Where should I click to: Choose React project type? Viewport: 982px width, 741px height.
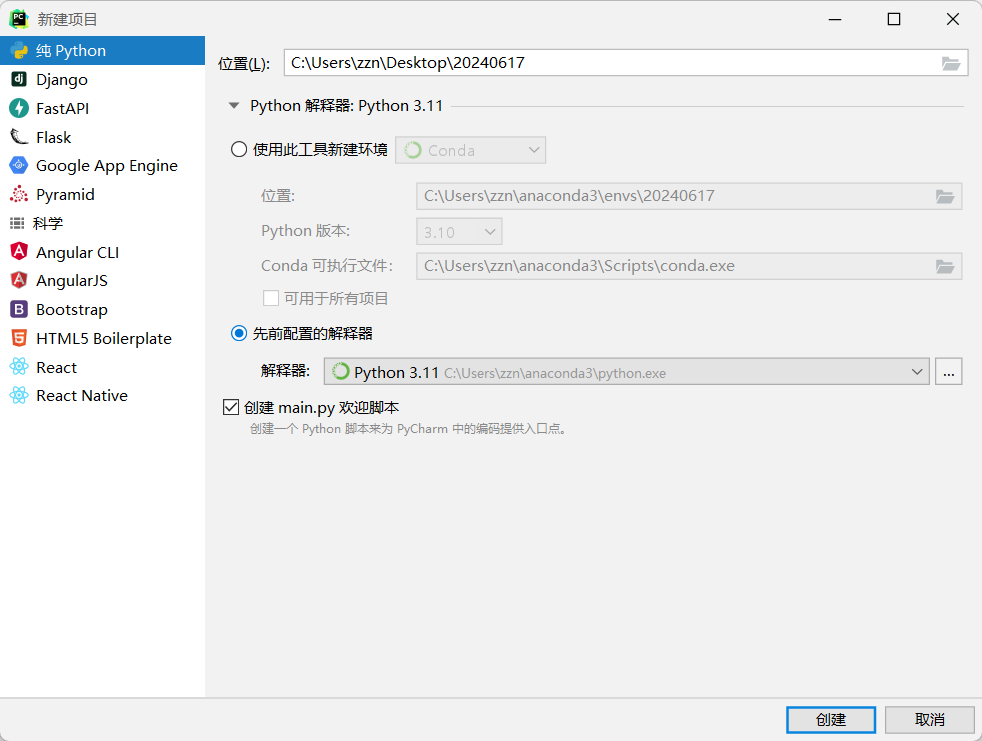click(102, 367)
